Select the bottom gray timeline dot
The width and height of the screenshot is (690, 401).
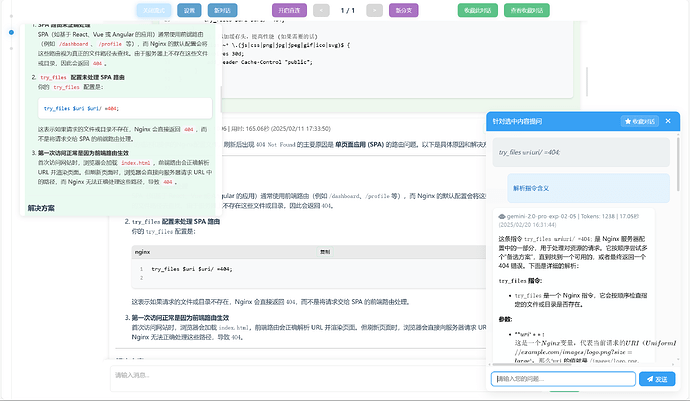pyautogui.click(x=11, y=48)
